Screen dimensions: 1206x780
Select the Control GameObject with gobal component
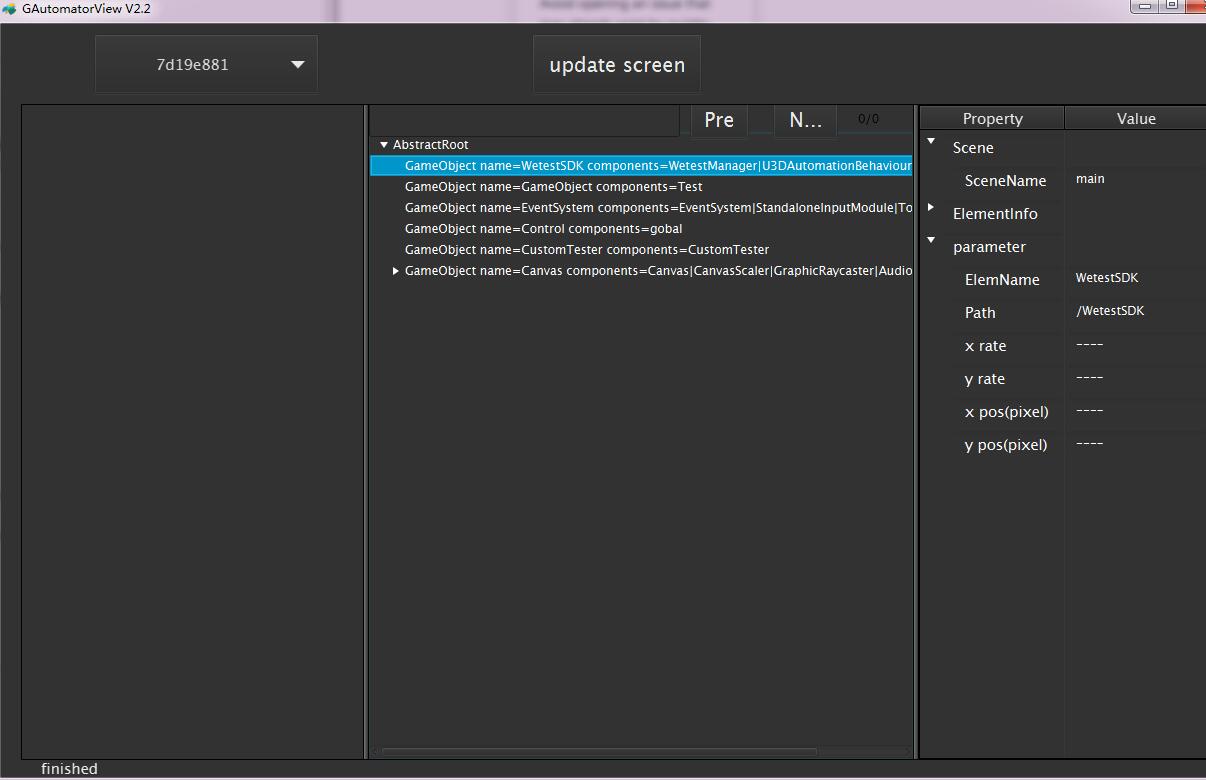[541, 228]
